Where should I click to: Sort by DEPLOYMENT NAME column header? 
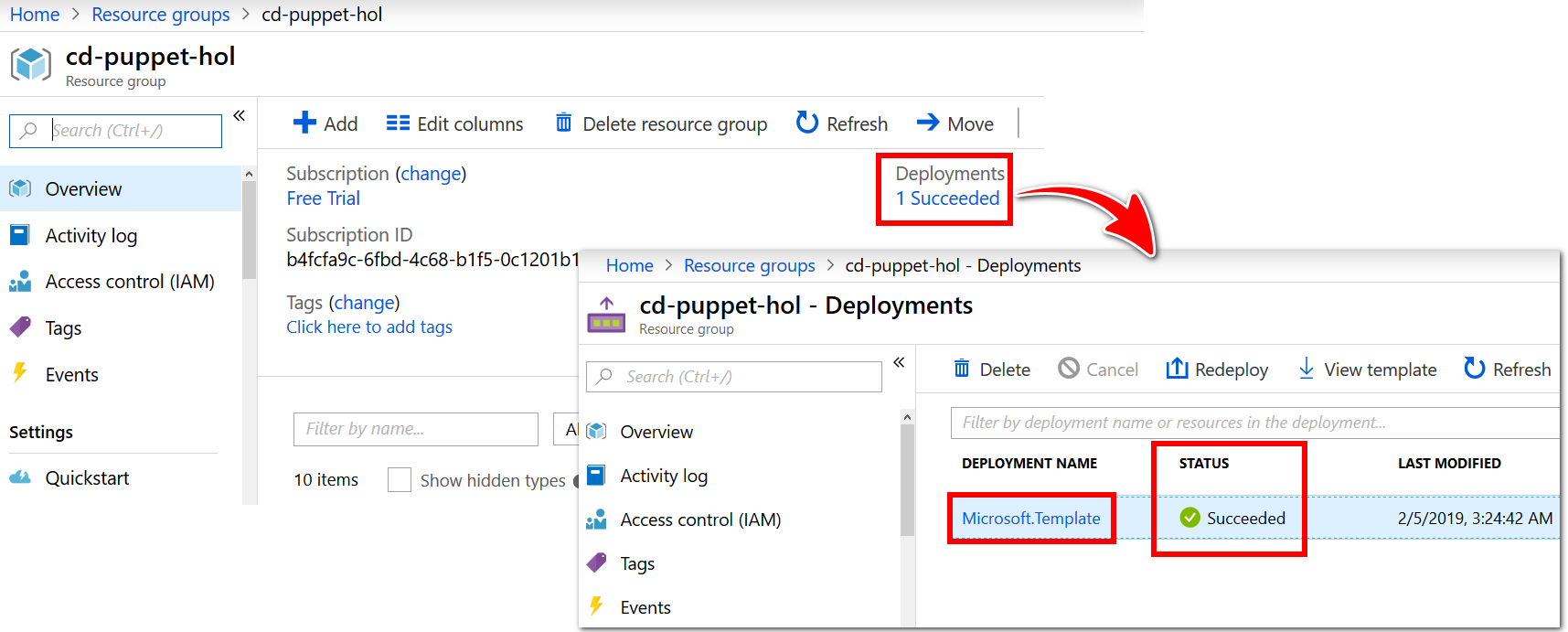[1029, 464]
